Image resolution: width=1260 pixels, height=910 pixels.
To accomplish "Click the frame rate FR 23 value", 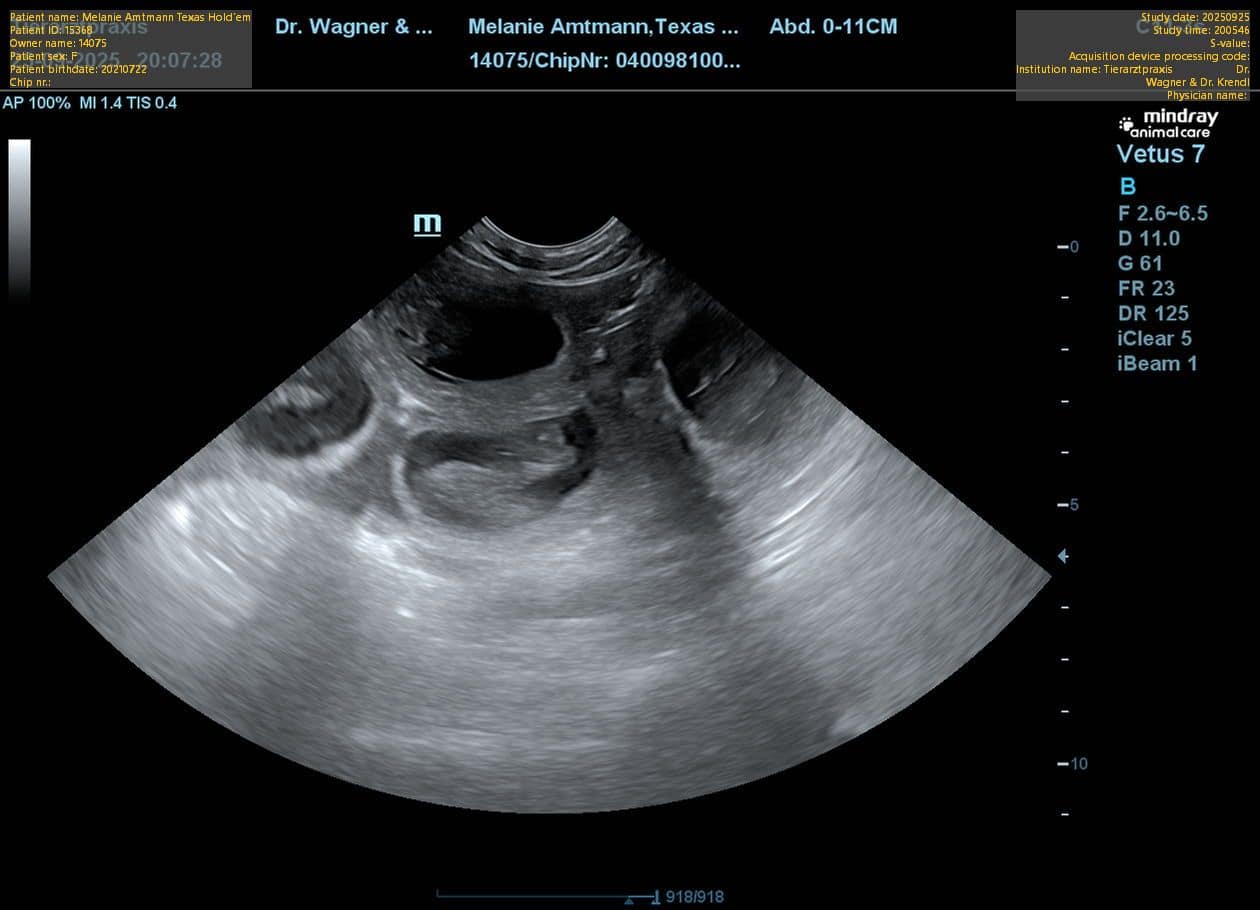I will pos(1146,288).
